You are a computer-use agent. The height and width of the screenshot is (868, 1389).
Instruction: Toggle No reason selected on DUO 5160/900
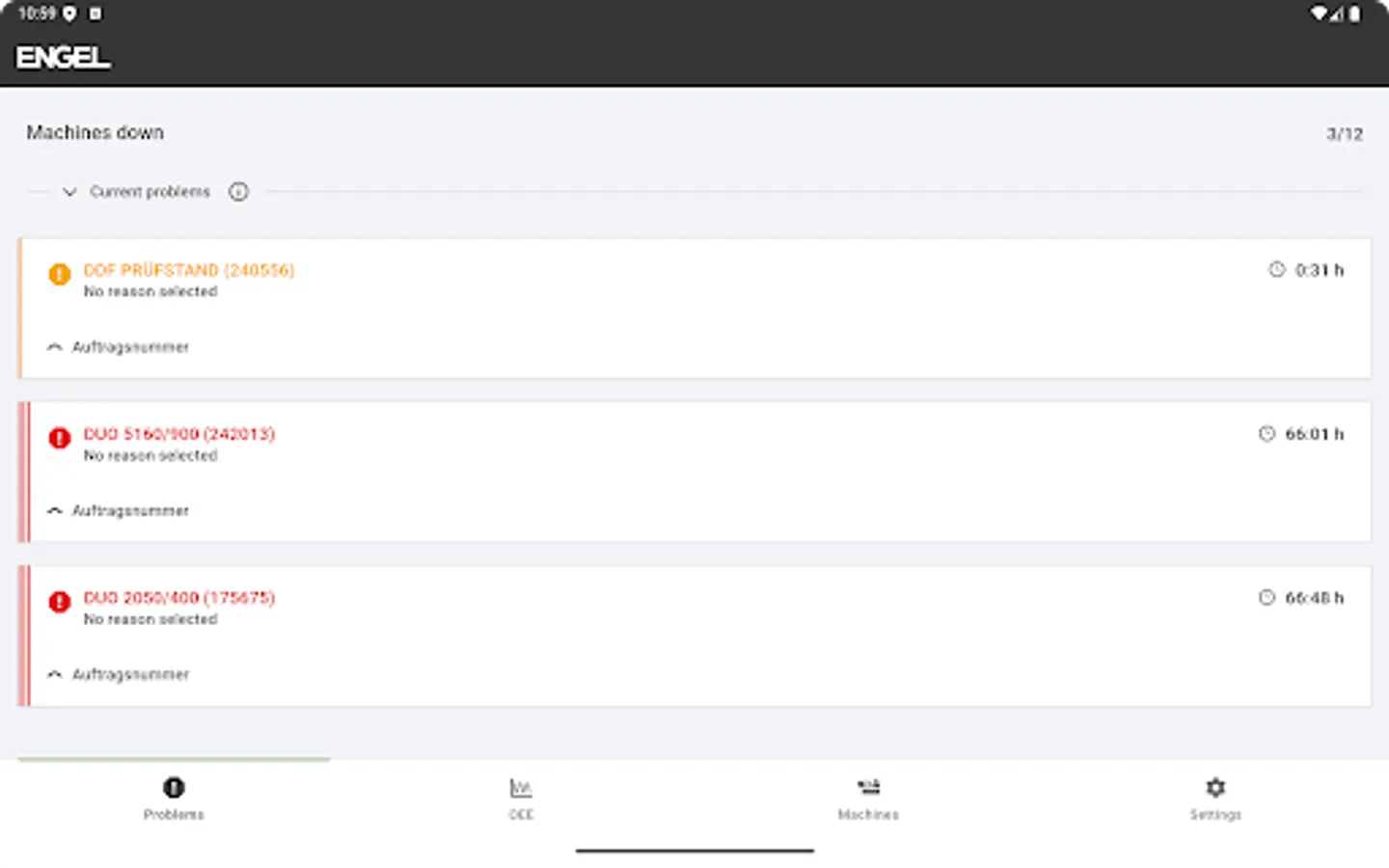(150, 455)
